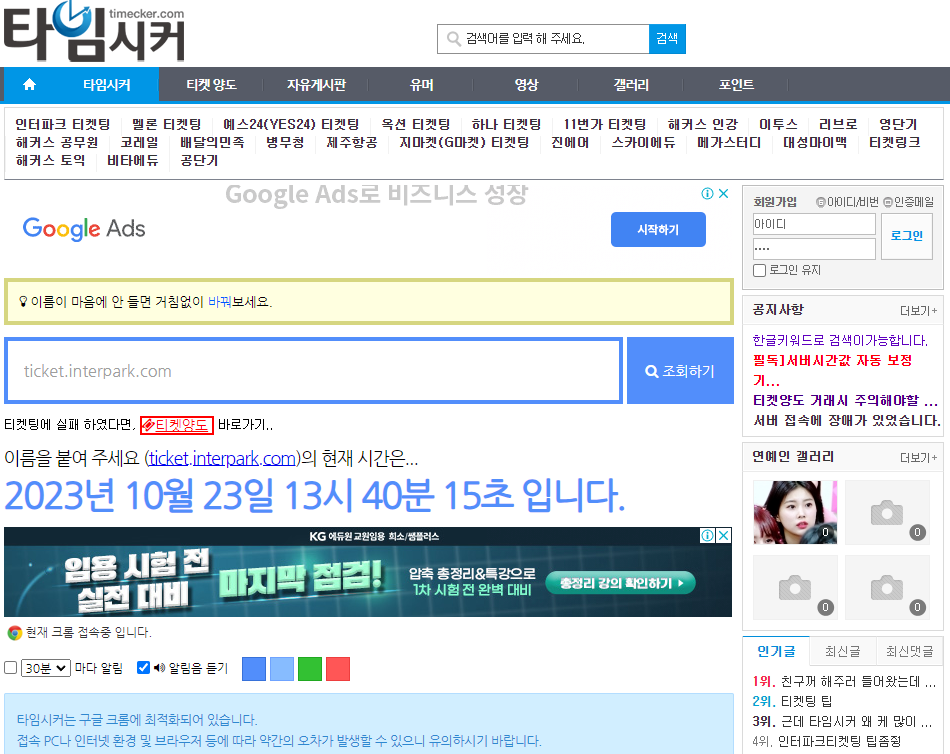Open the 30분 alarm interval dropdown
This screenshot has width=950, height=754.
46,668
